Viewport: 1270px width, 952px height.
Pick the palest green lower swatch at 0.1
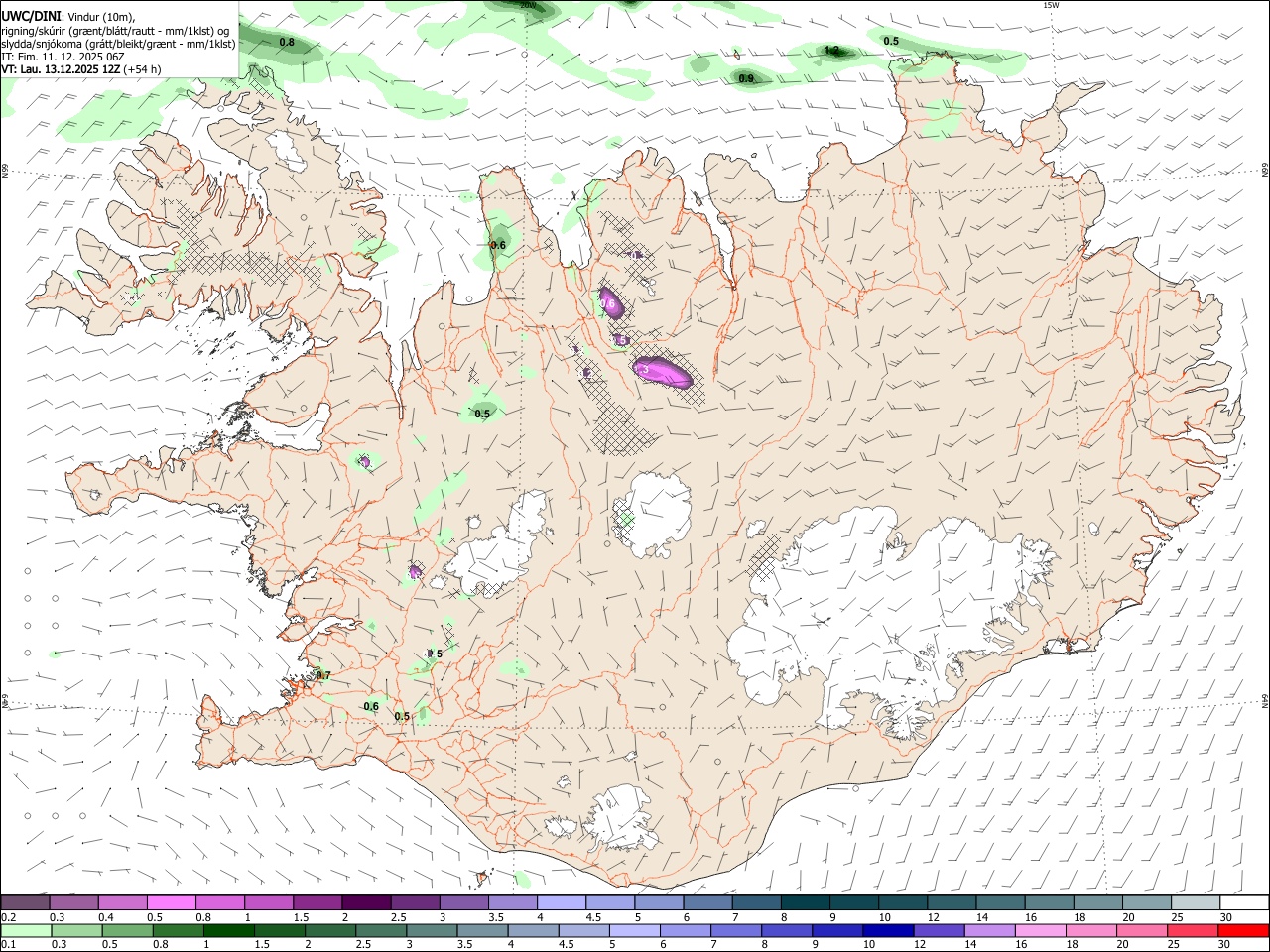click(x=27, y=930)
